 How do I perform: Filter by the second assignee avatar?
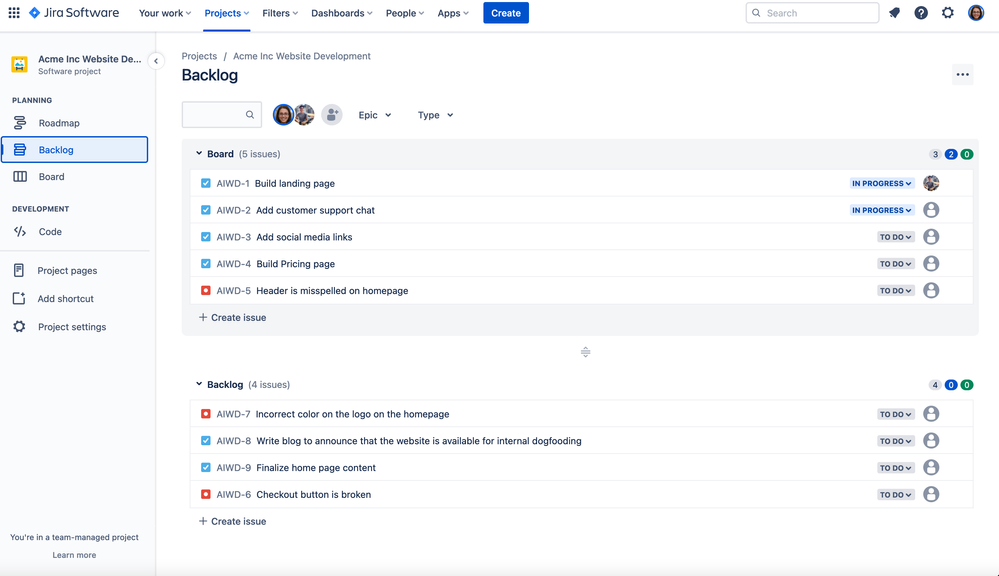pyautogui.click(x=305, y=115)
